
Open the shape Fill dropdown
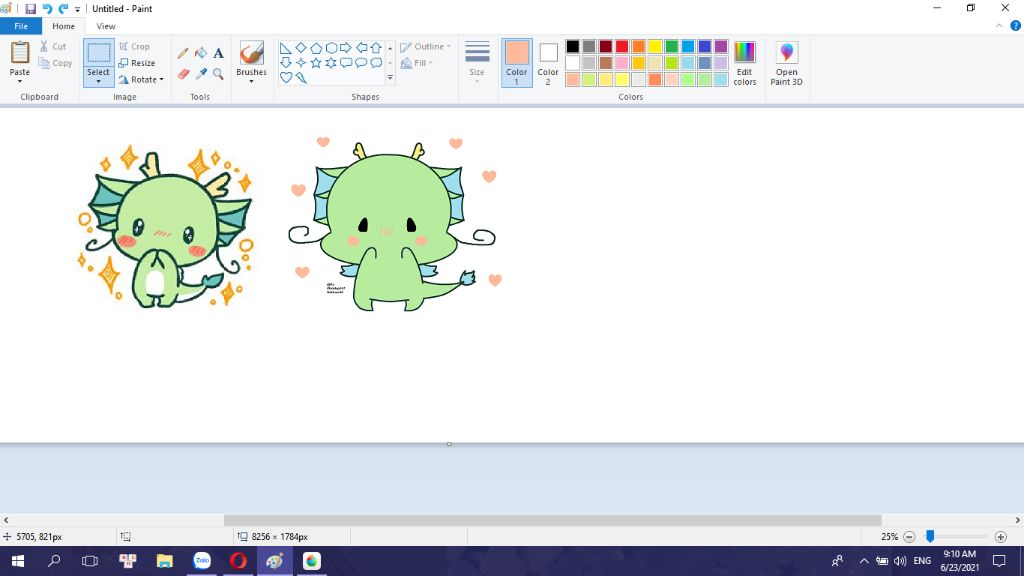click(x=417, y=63)
